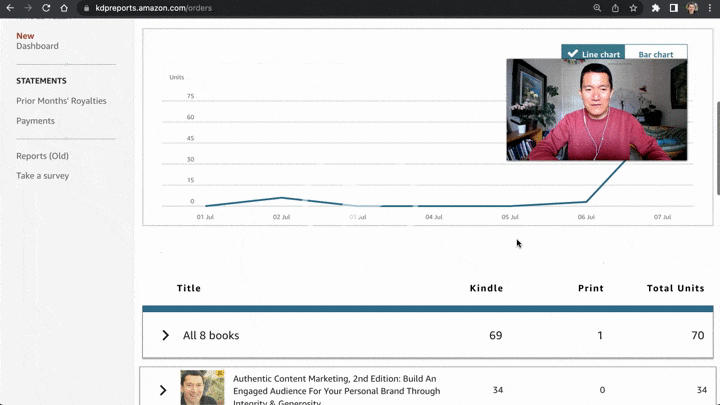Viewport: 720px width, 405px height.
Task: Expand the Authentic Content Marketing book row
Action: pyautogui.click(x=163, y=390)
